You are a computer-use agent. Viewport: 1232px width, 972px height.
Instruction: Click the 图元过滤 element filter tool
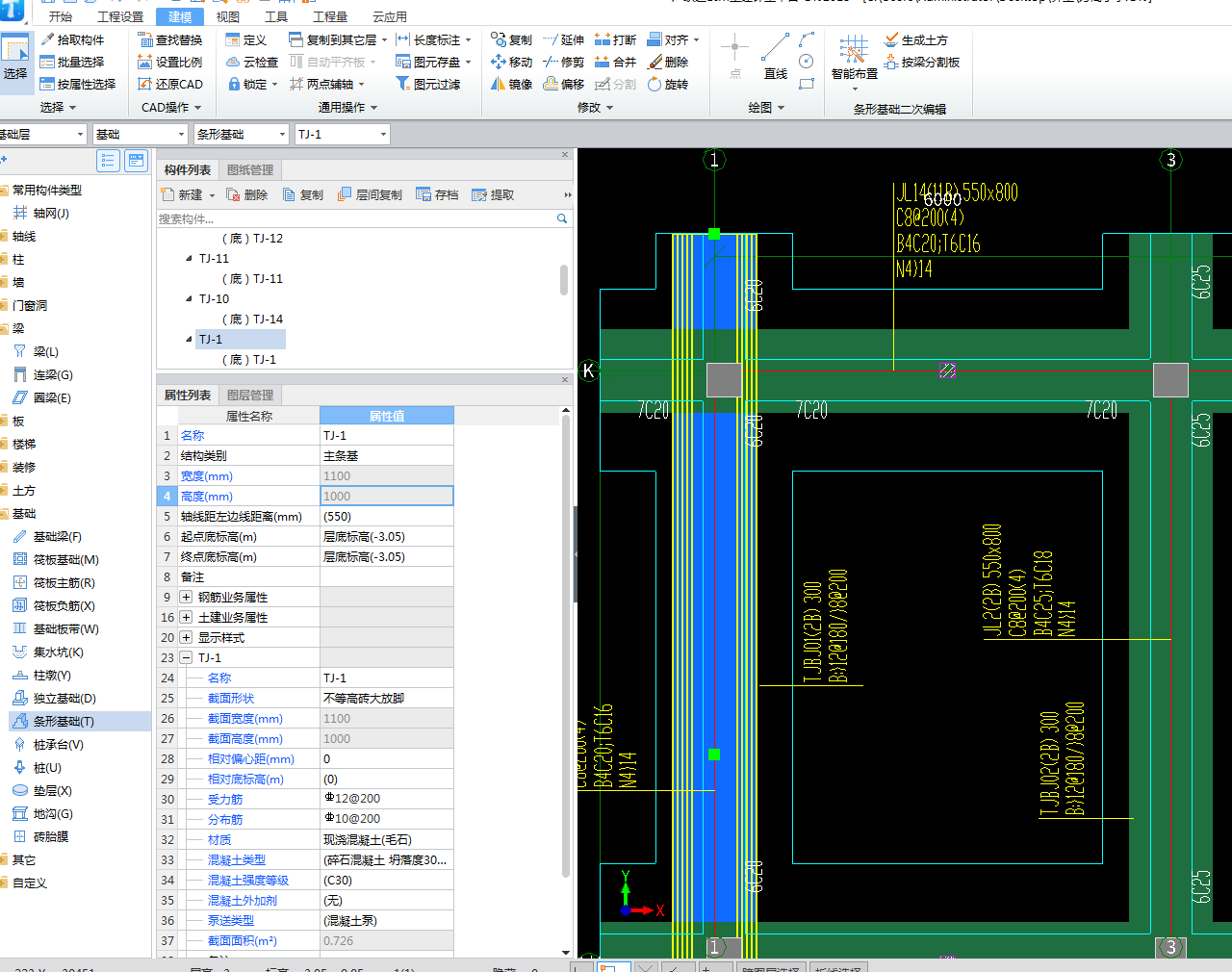click(x=428, y=84)
